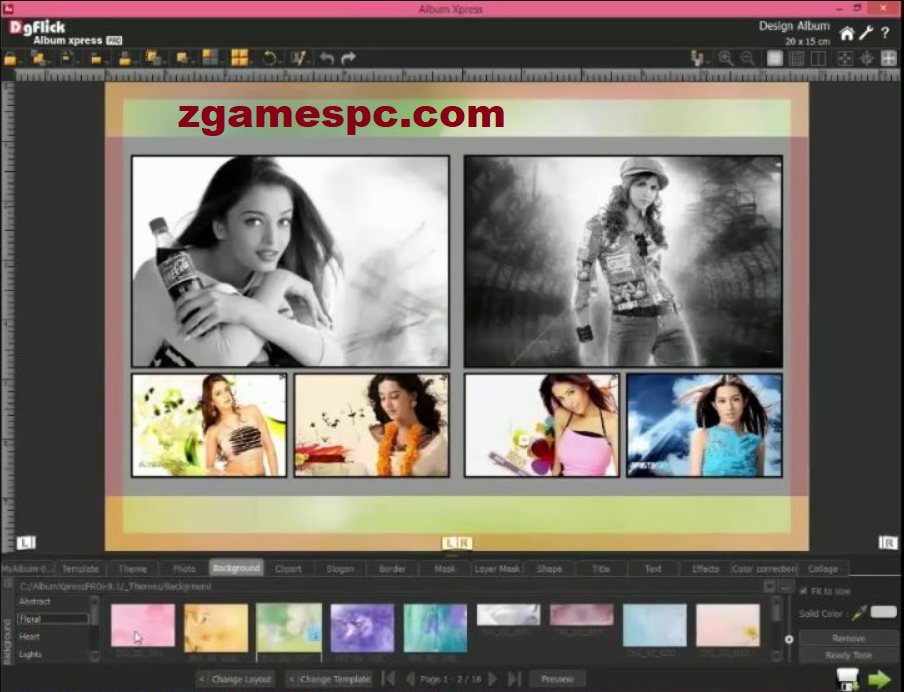Click the Preview button

tap(558, 679)
